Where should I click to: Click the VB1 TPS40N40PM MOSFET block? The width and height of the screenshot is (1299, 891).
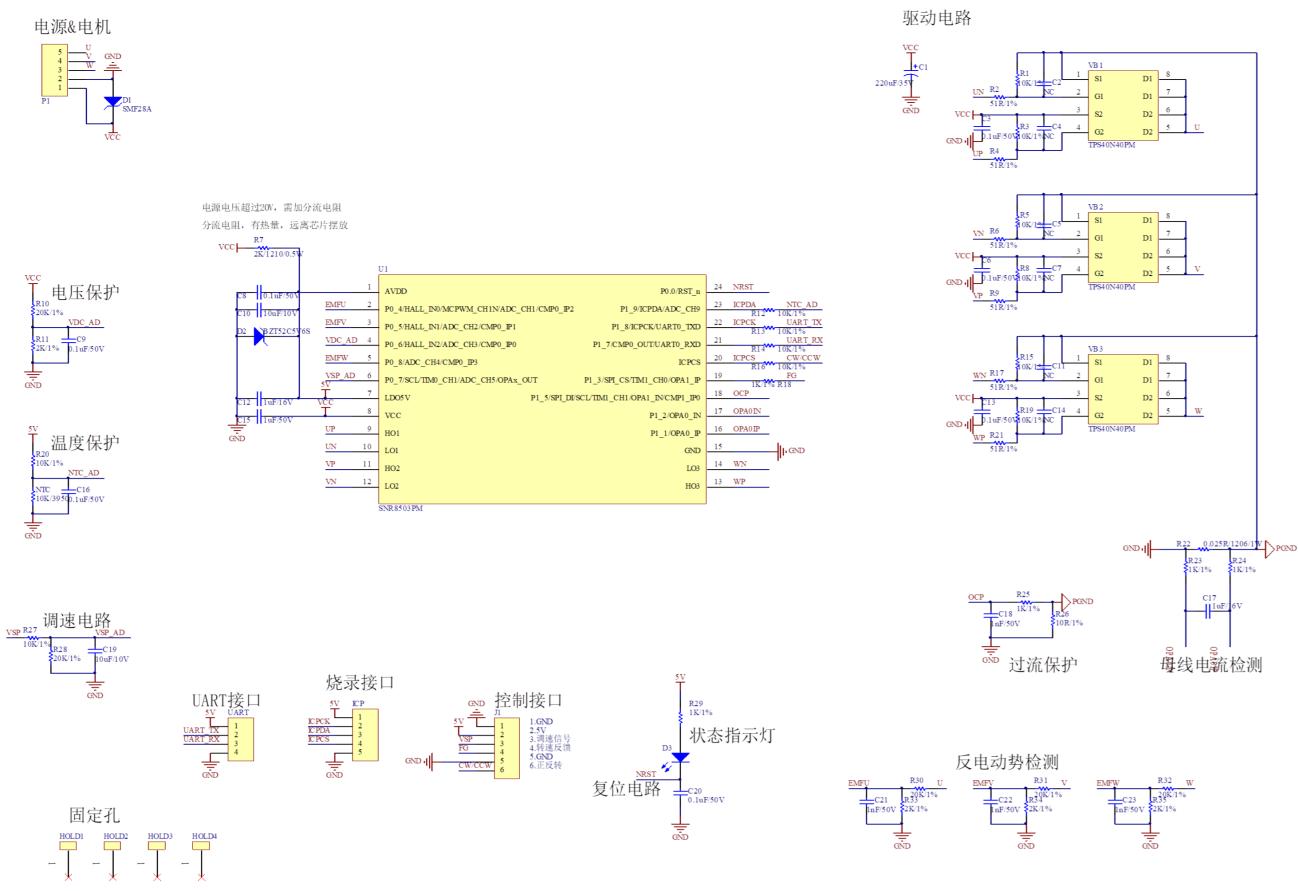tap(1121, 105)
